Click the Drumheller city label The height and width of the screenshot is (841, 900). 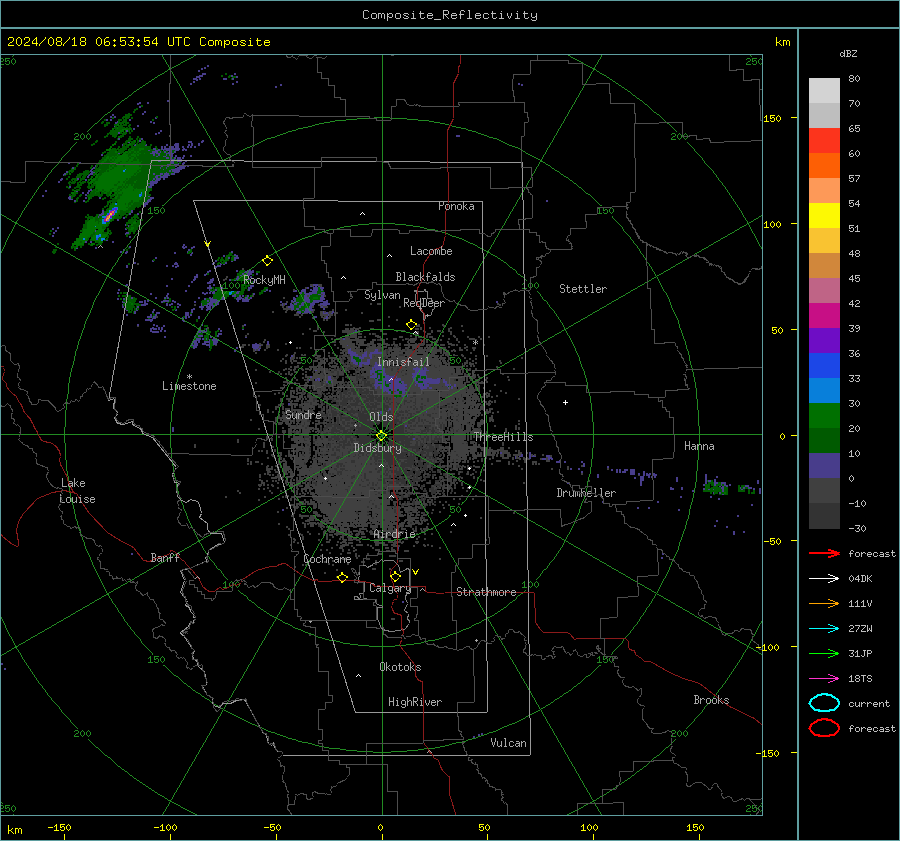point(586,493)
